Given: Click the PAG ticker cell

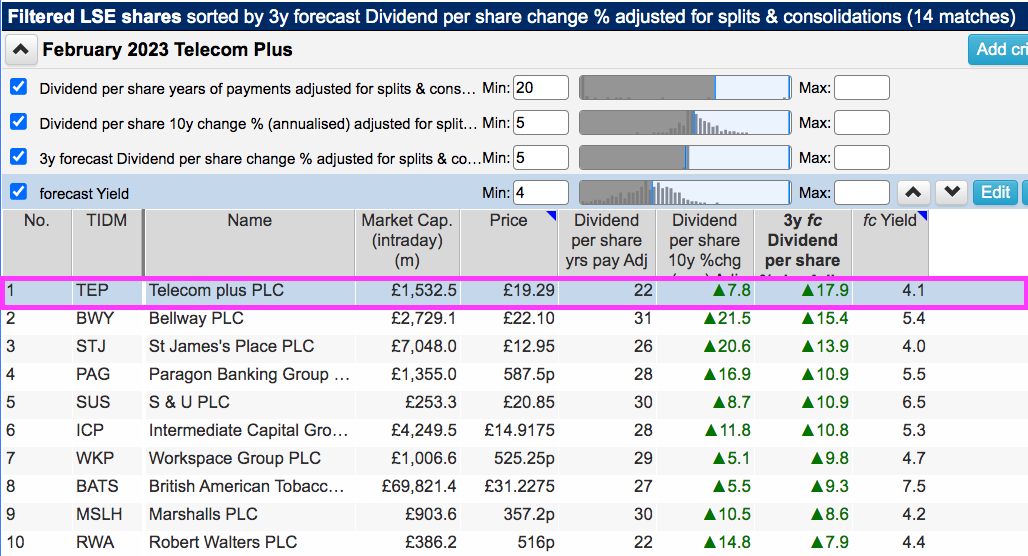Looking at the screenshot, I should pos(93,374).
